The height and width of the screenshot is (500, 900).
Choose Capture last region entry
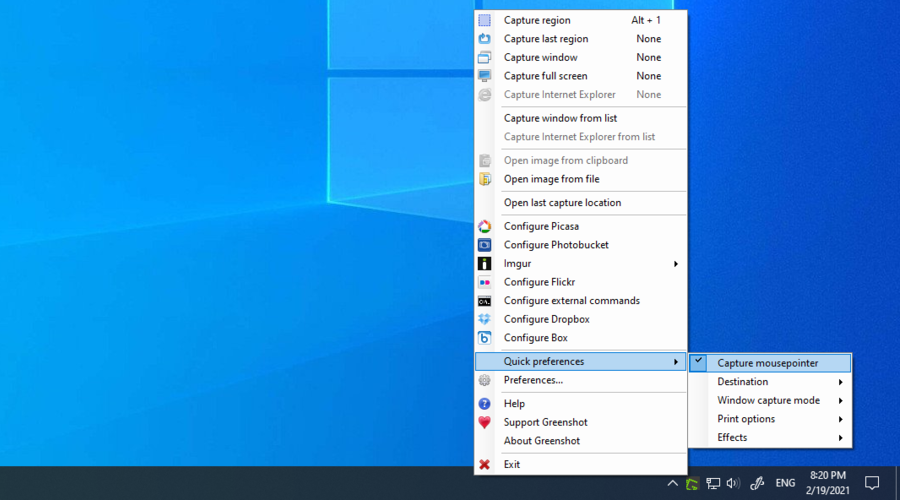[580, 38]
